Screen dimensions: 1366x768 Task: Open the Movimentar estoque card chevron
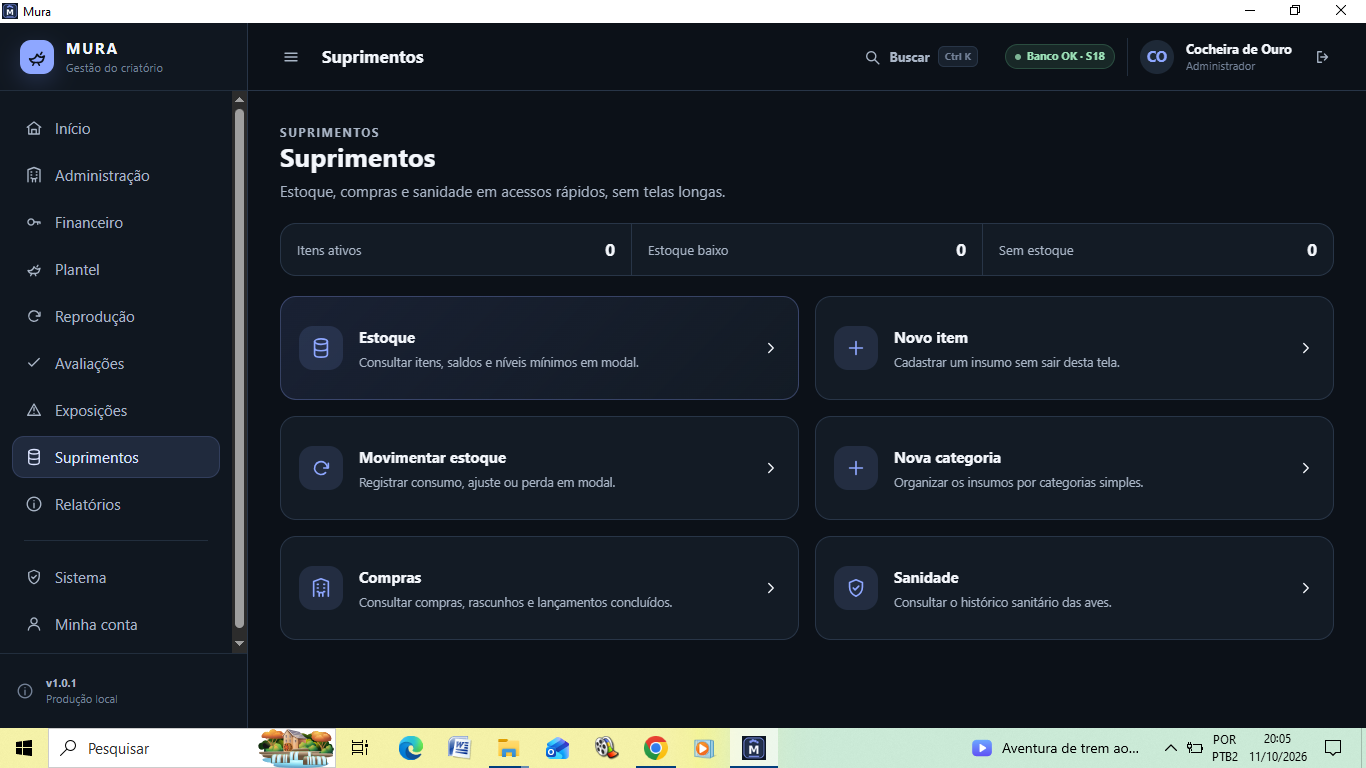tap(771, 468)
